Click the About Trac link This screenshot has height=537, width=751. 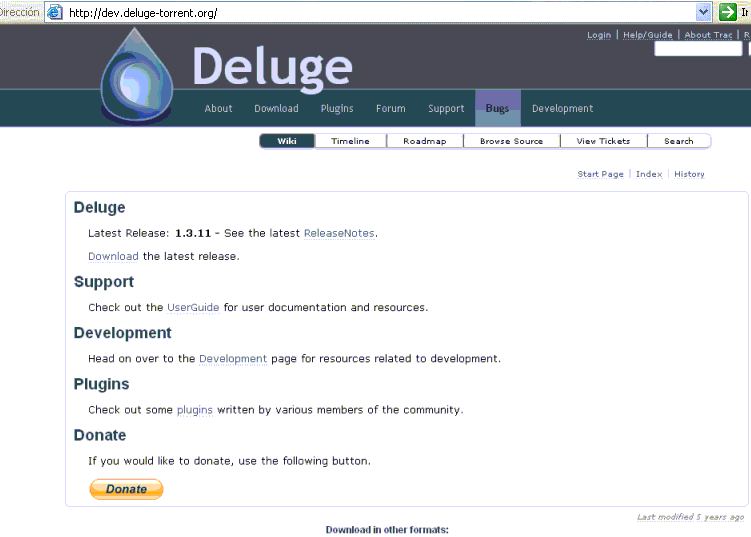[708, 35]
